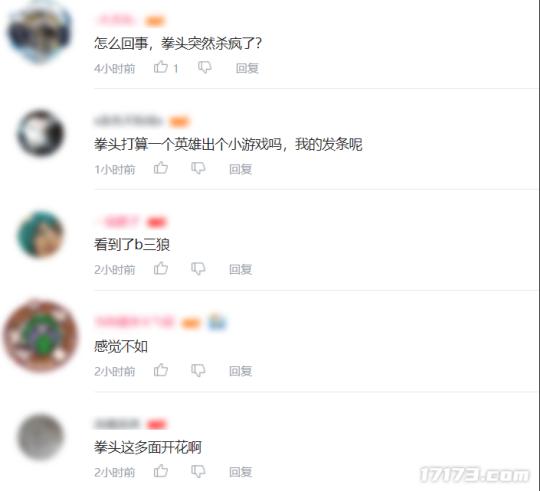Dislike the comment "感觉不如"
Image resolution: width=540 pixels, height=491 pixels.
[198, 370]
